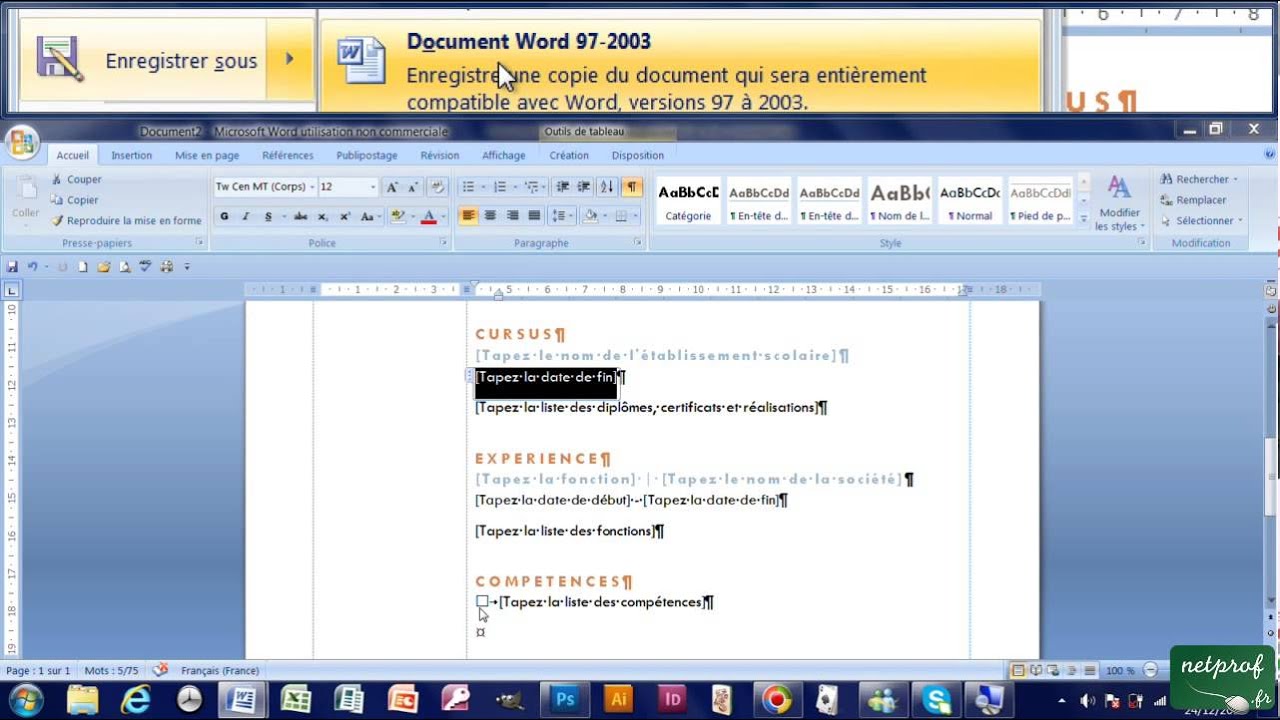
Task: Save document via Quick Access floppy icon
Action: [12, 267]
